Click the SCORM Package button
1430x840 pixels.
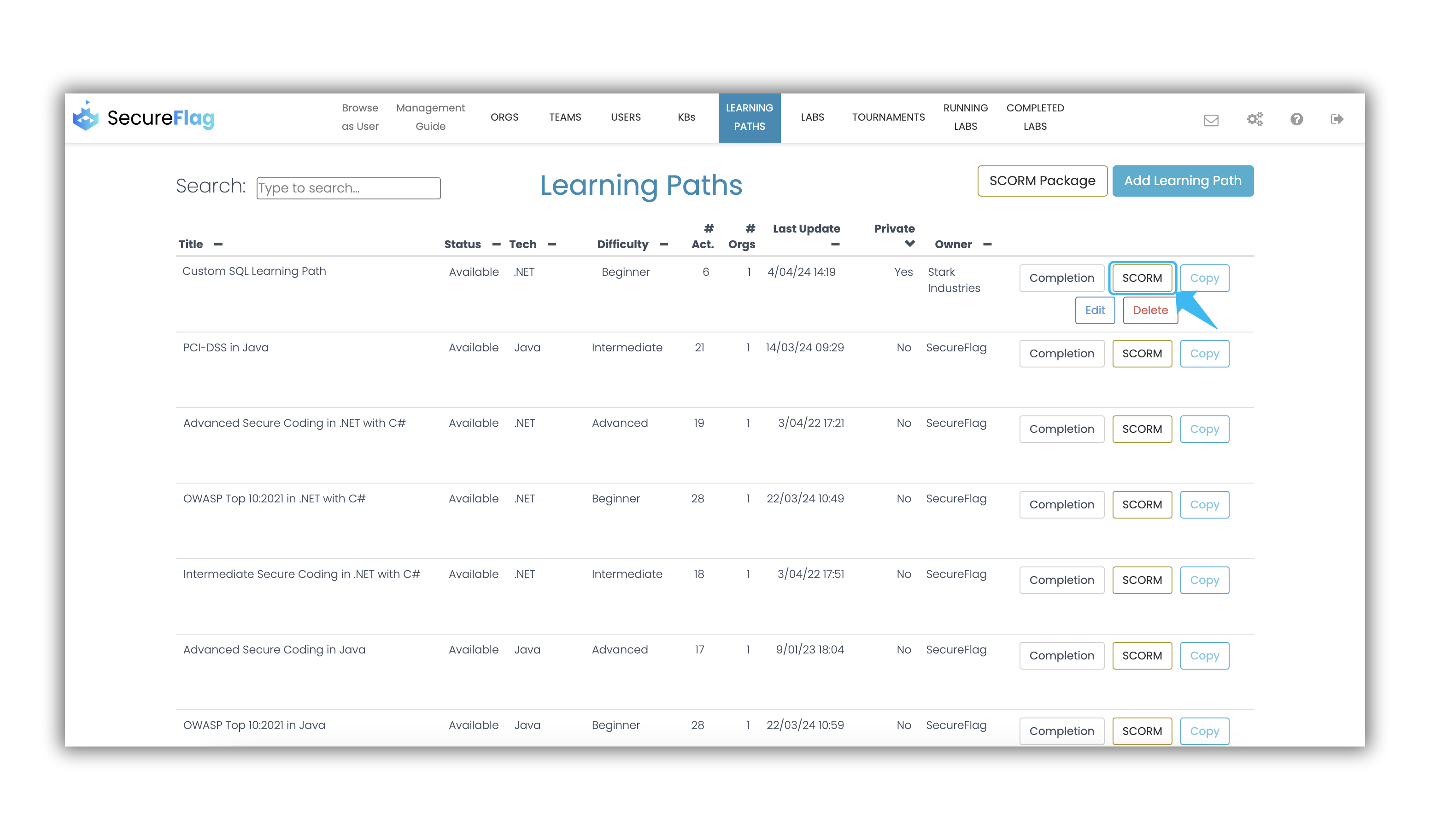point(1043,181)
